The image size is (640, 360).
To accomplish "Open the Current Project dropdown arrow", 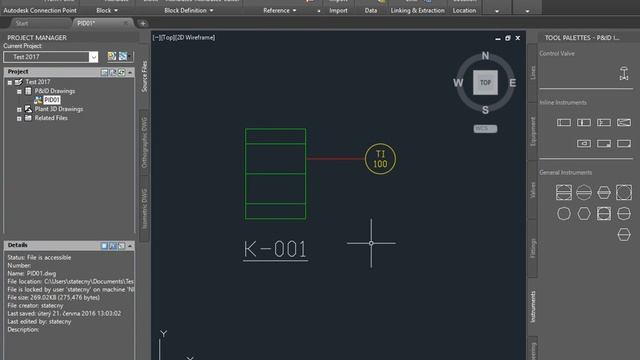I will pyautogui.click(x=93, y=57).
